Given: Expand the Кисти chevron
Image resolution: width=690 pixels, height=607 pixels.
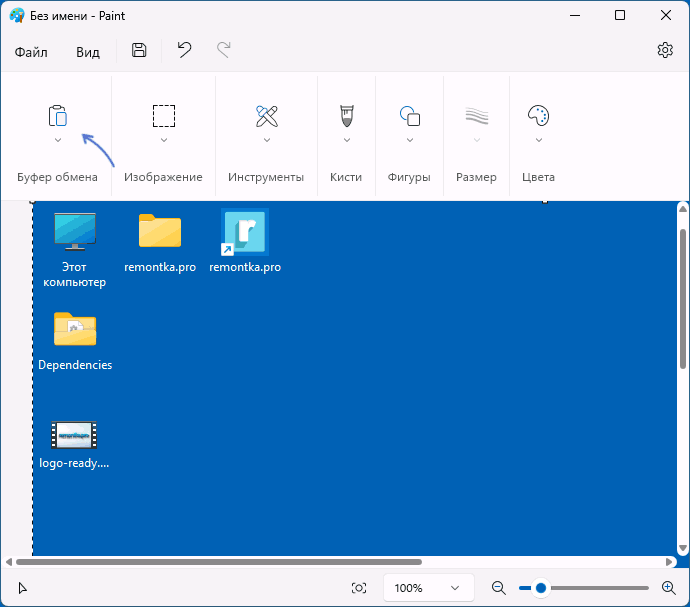Looking at the screenshot, I should (347, 140).
